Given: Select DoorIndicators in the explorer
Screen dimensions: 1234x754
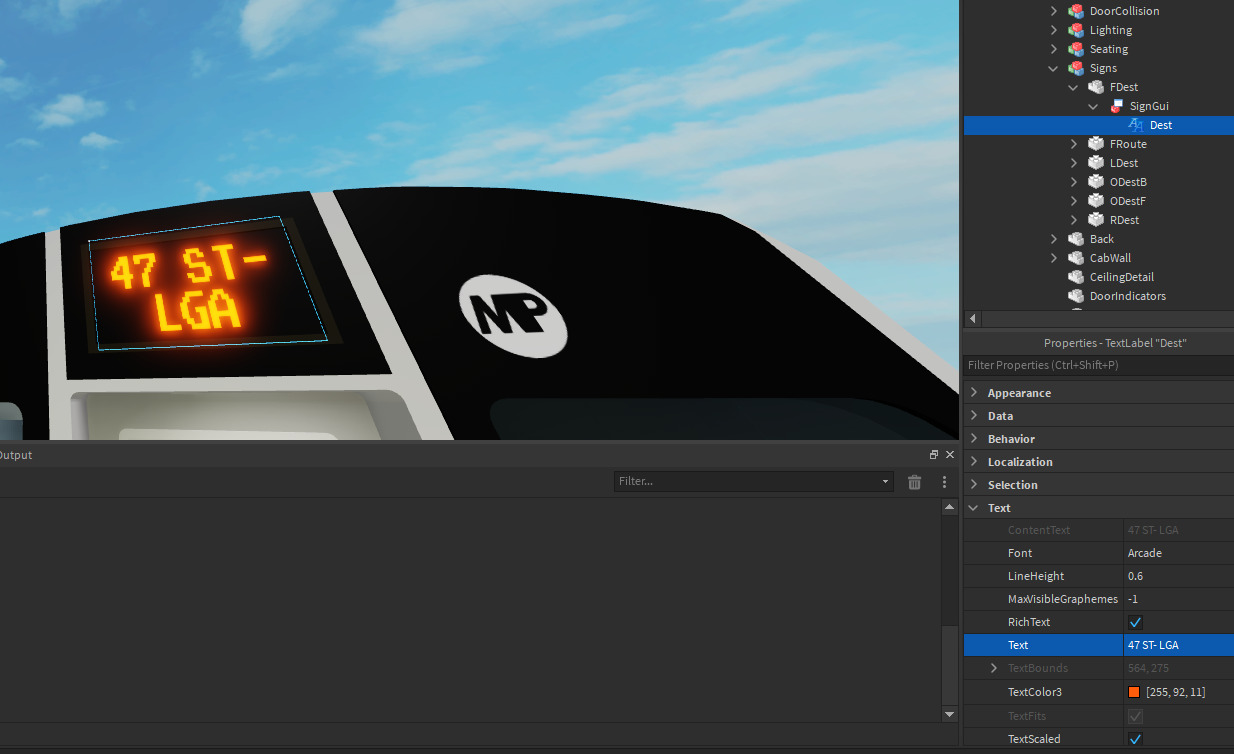Looking at the screenshot, I should [x=1127, y=296].
